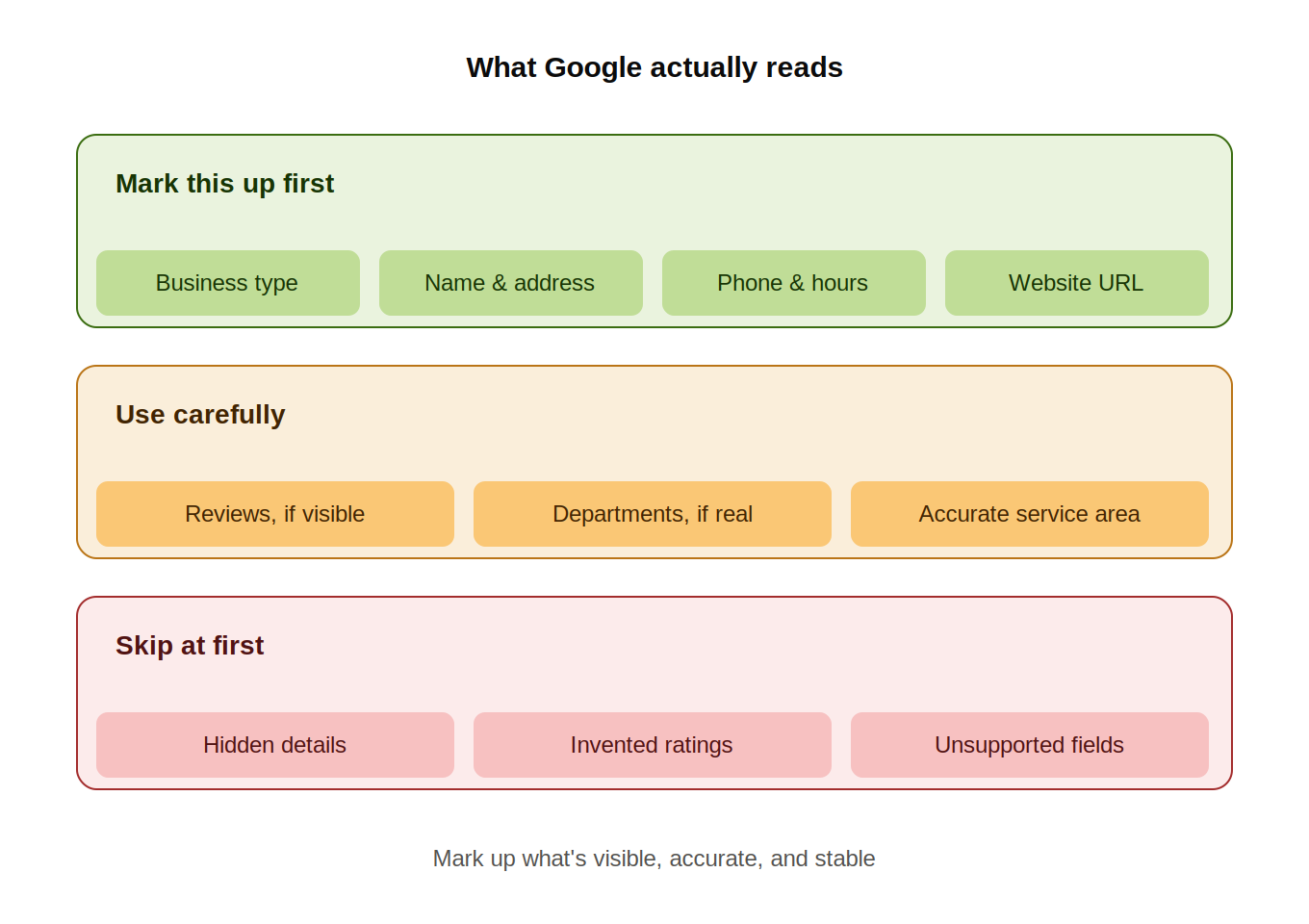The image size is (1309, 924).
Task: Click the Phone & hours box
Action: click(x=794, y=283)
